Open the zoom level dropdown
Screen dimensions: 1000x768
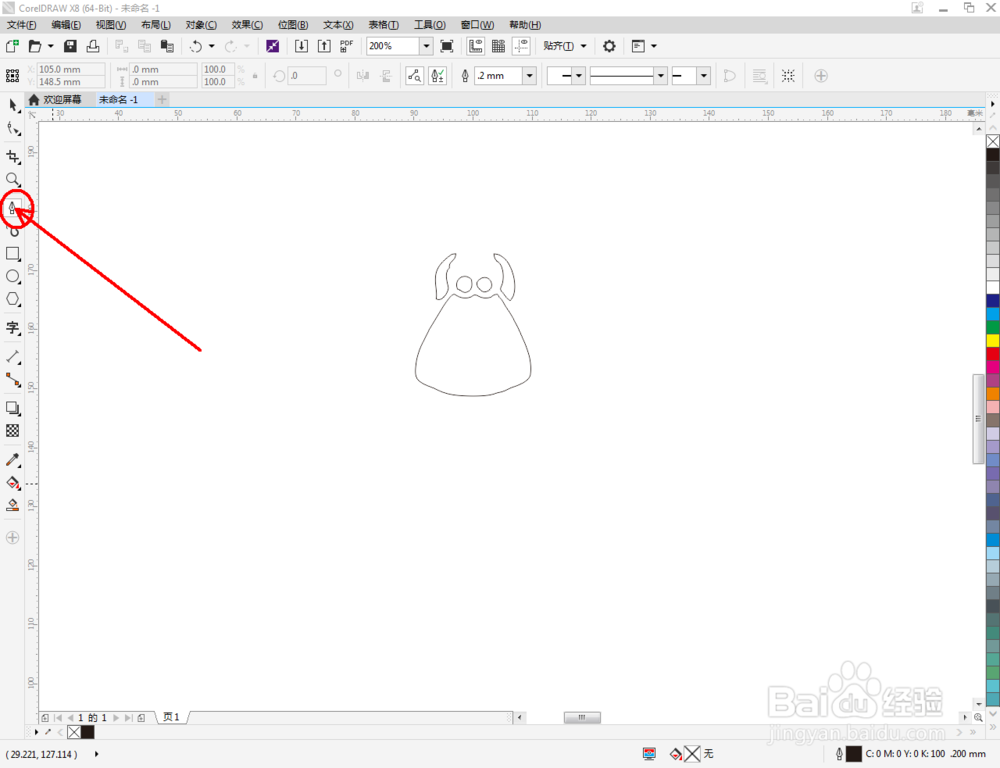coord(426,46)
